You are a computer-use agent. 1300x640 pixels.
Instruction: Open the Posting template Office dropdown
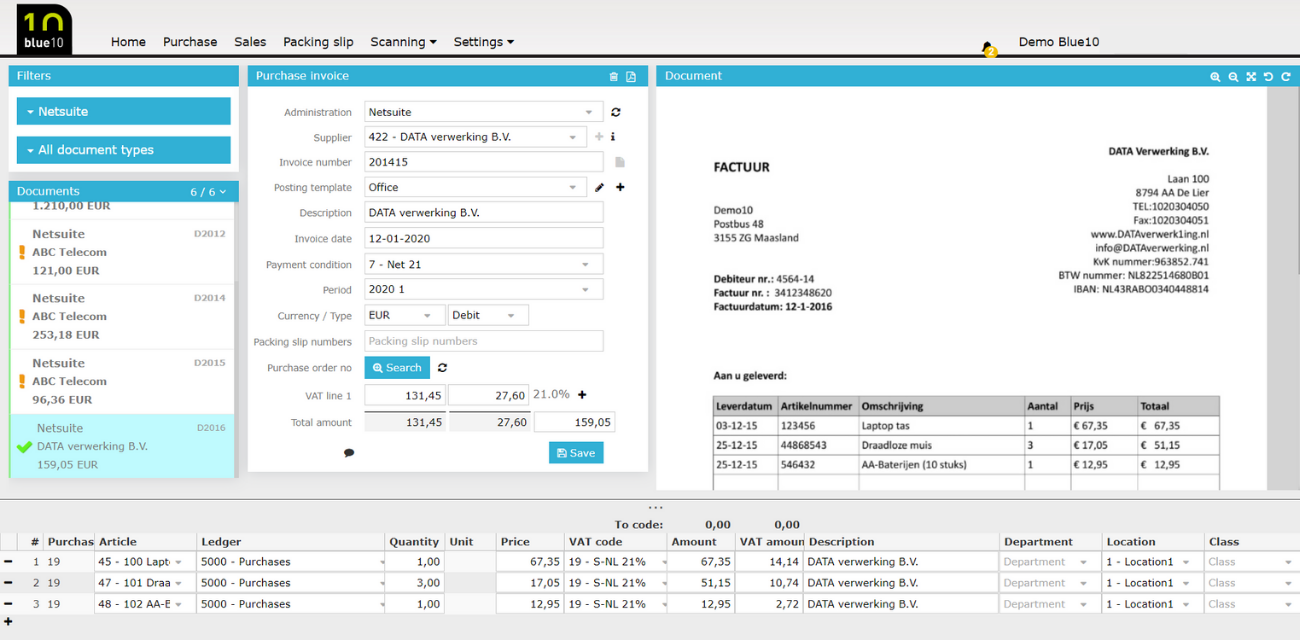point(476,187)
